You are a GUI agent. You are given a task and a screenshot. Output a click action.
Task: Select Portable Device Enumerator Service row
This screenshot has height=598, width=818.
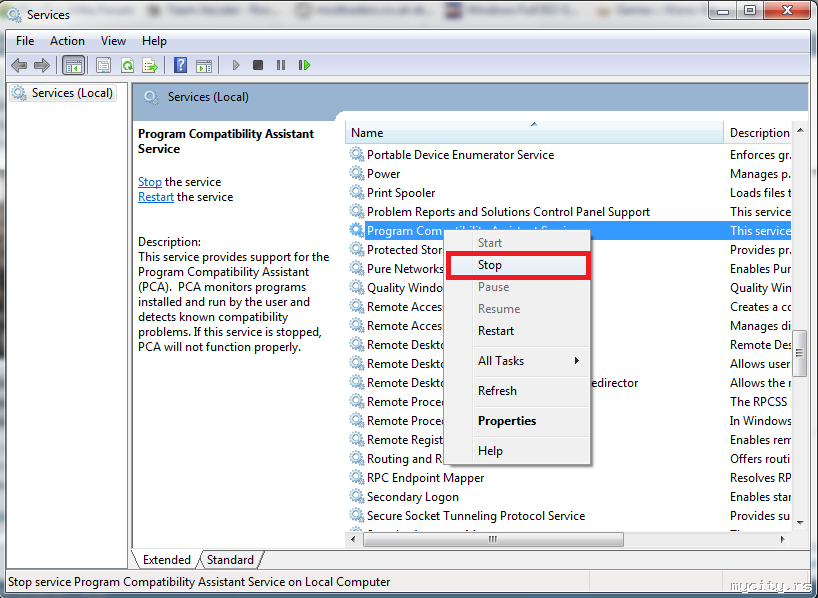click(x=570, y=154)
